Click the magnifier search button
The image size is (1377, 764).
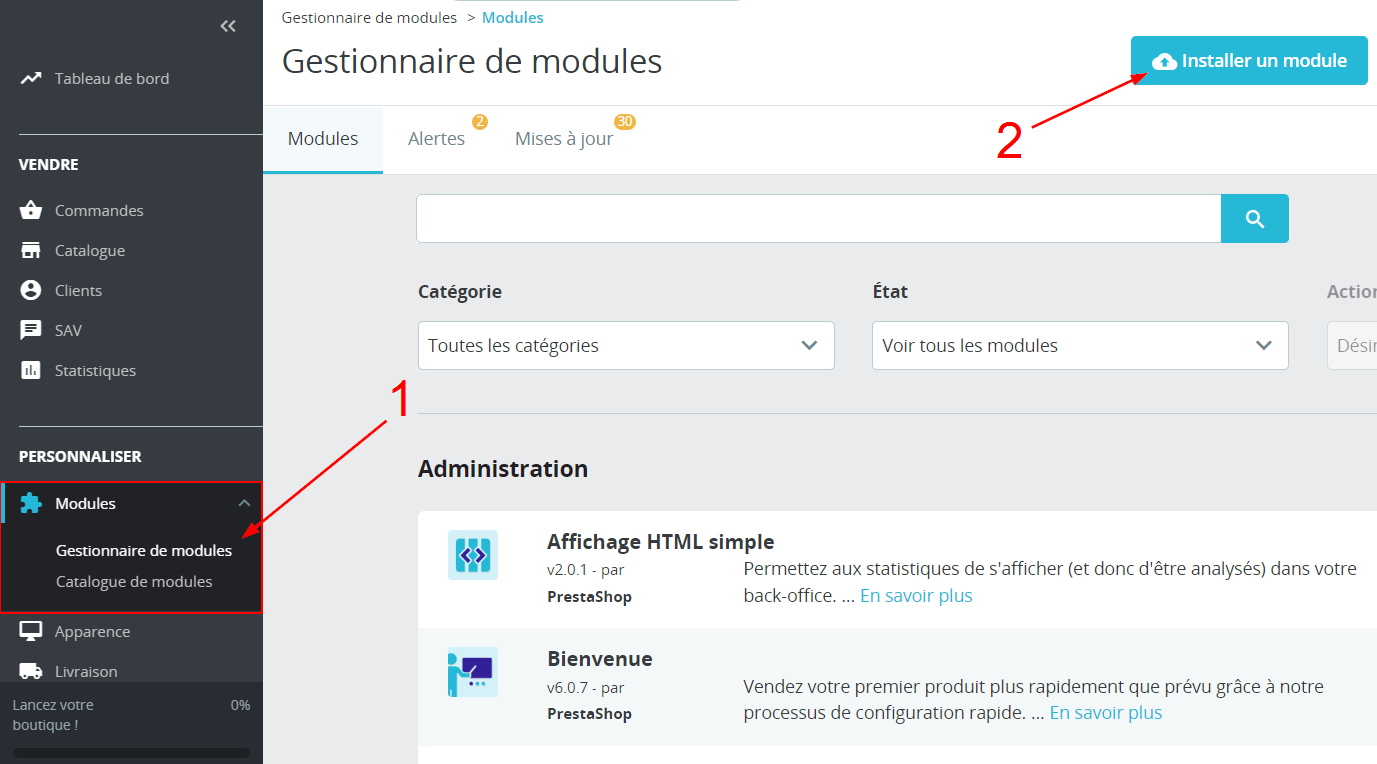click(x=1254, y=219)
